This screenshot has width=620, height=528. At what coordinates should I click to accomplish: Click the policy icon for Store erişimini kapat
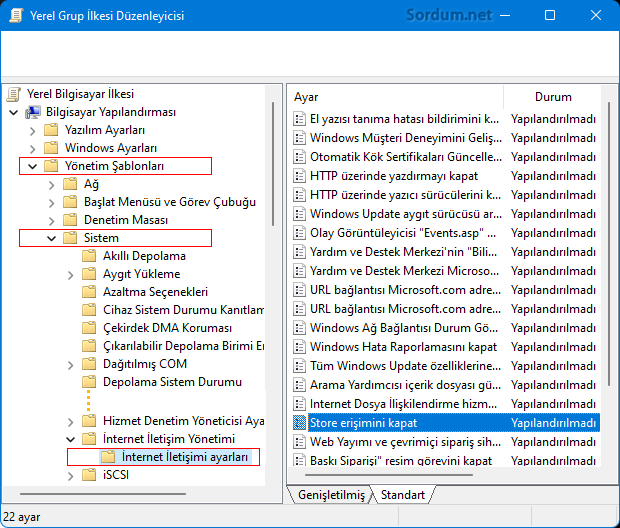click(x=299, y=423)
